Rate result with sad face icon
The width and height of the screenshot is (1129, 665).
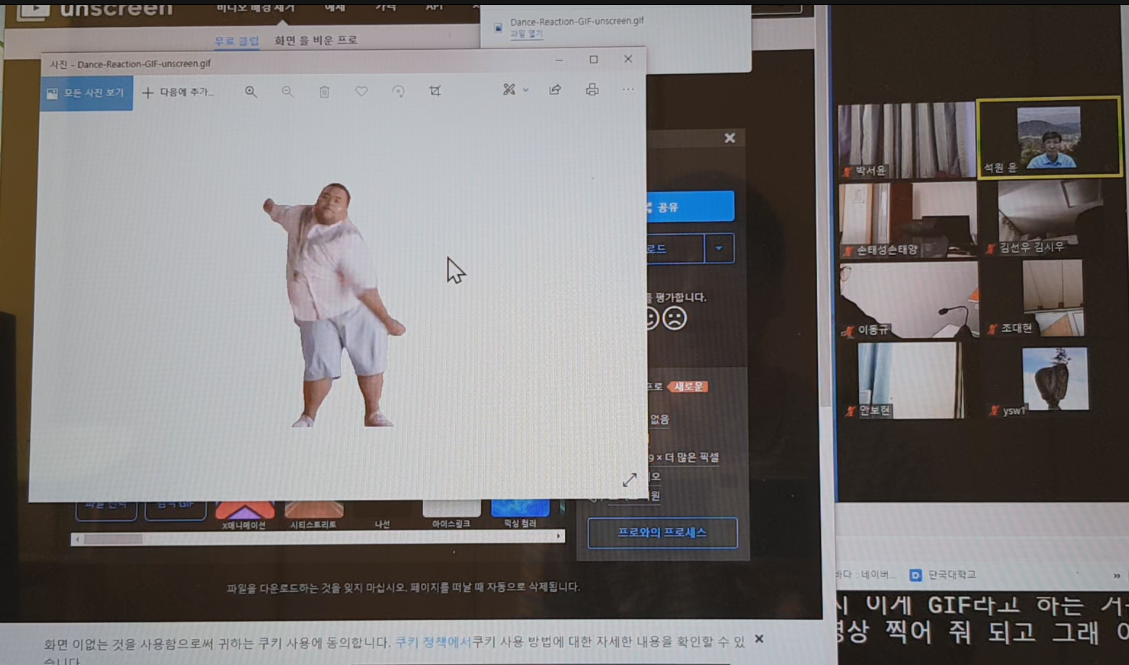coord(676,318)
